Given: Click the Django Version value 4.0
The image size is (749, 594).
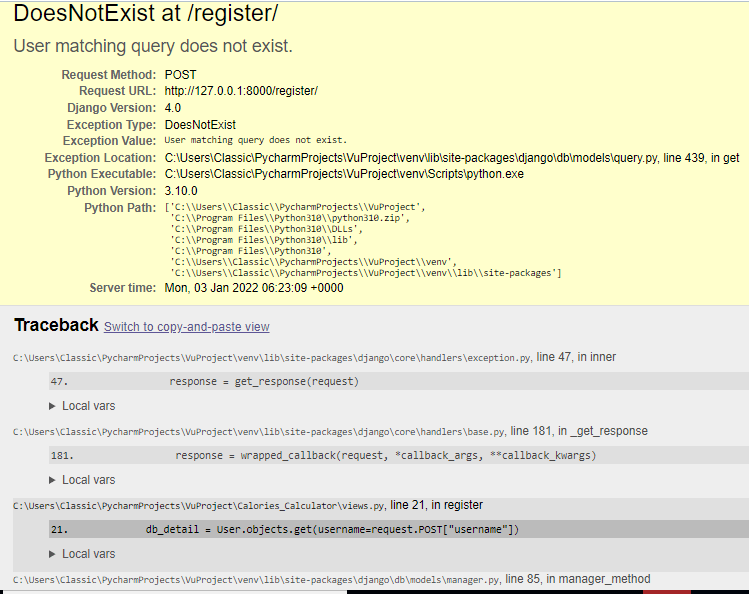Looking at the screenshot, I should 172,107.
